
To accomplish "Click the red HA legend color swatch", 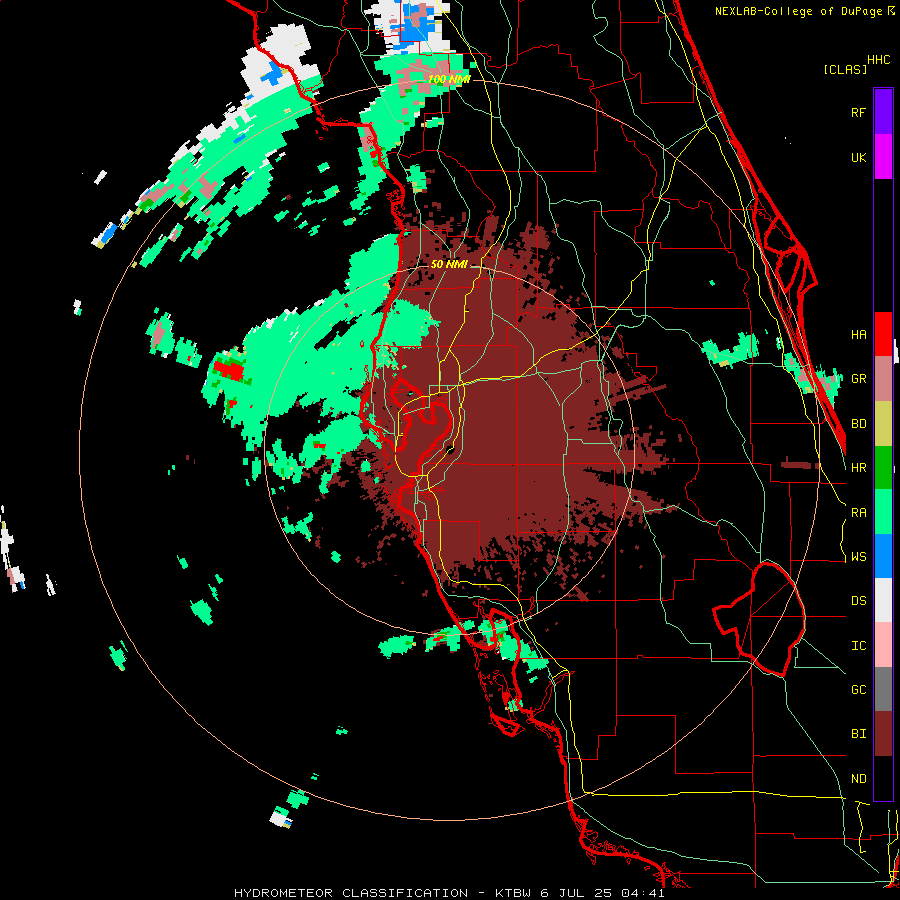I will [883, 334].
